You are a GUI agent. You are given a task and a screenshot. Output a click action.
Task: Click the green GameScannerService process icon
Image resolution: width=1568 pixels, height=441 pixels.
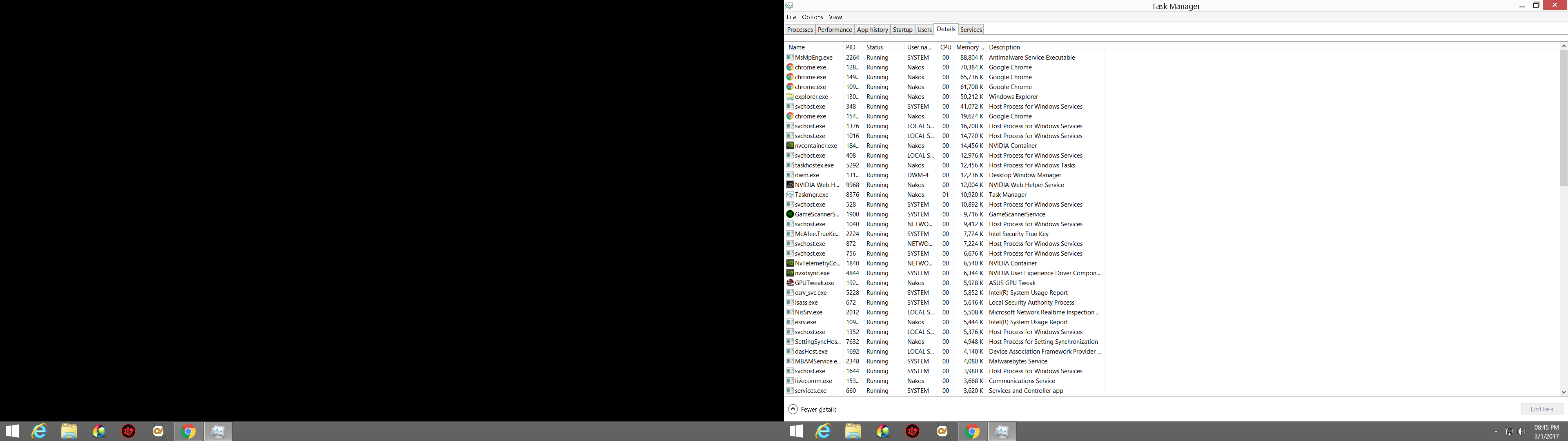pyautogui.click(x=789, y=214)
